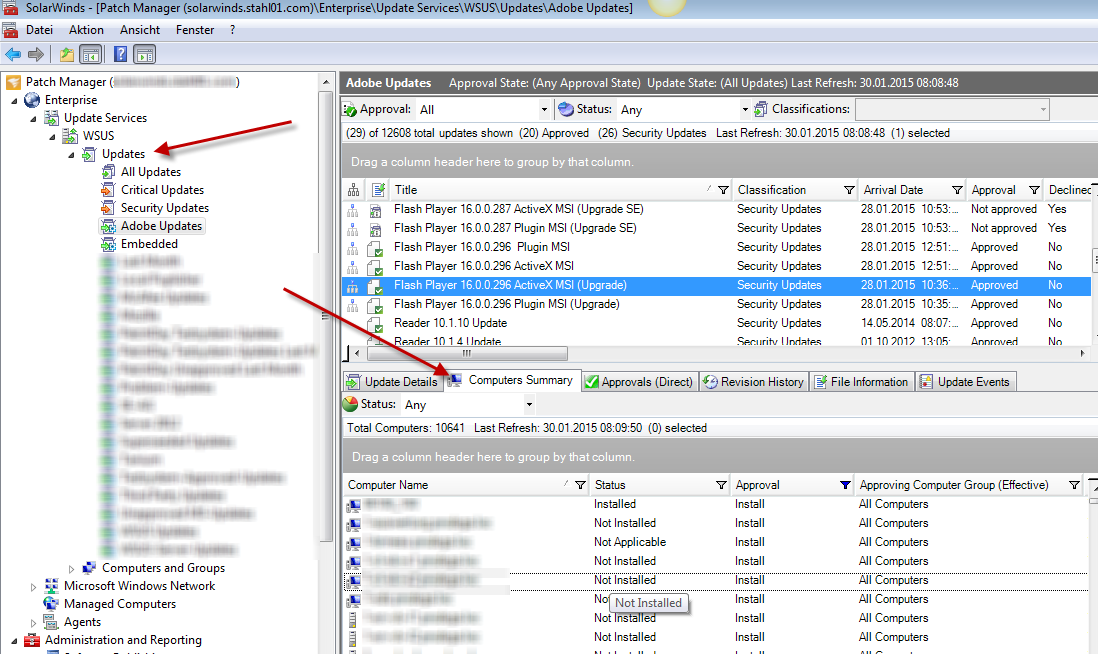
Task: Filter the Computer Name column
Action: (580, 485)
